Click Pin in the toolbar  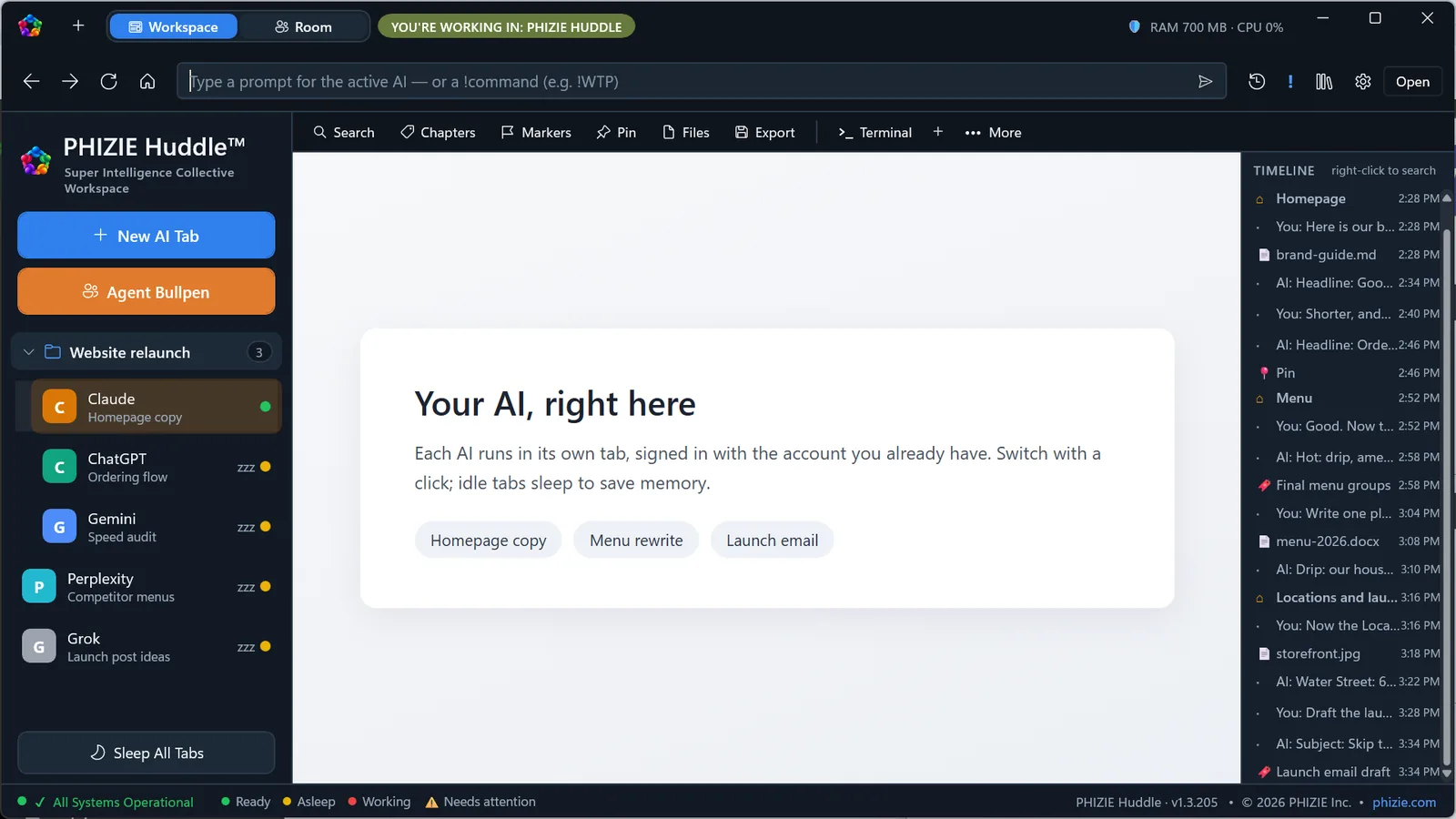[x=616, y=132]
